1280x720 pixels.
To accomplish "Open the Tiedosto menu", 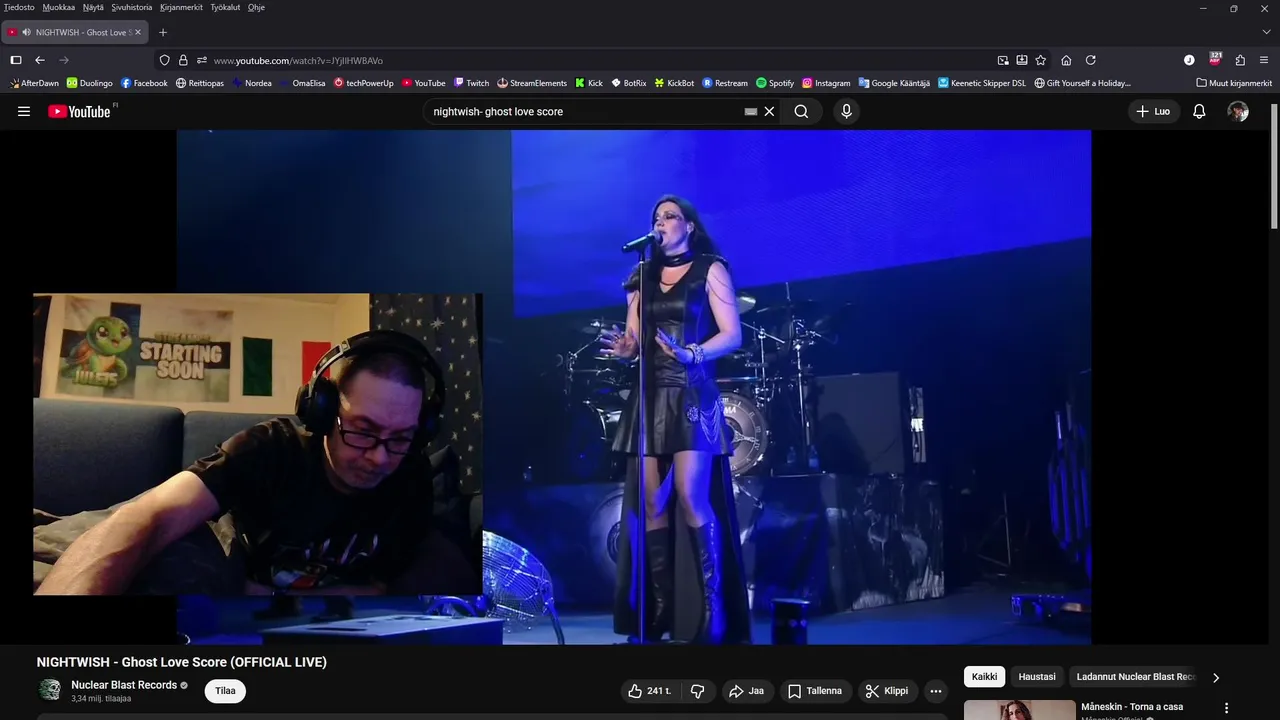I will 19,7.
